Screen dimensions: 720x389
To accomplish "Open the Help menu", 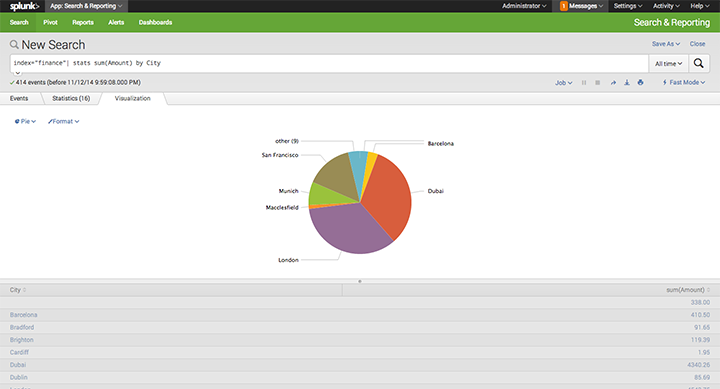I will (699, 6).
